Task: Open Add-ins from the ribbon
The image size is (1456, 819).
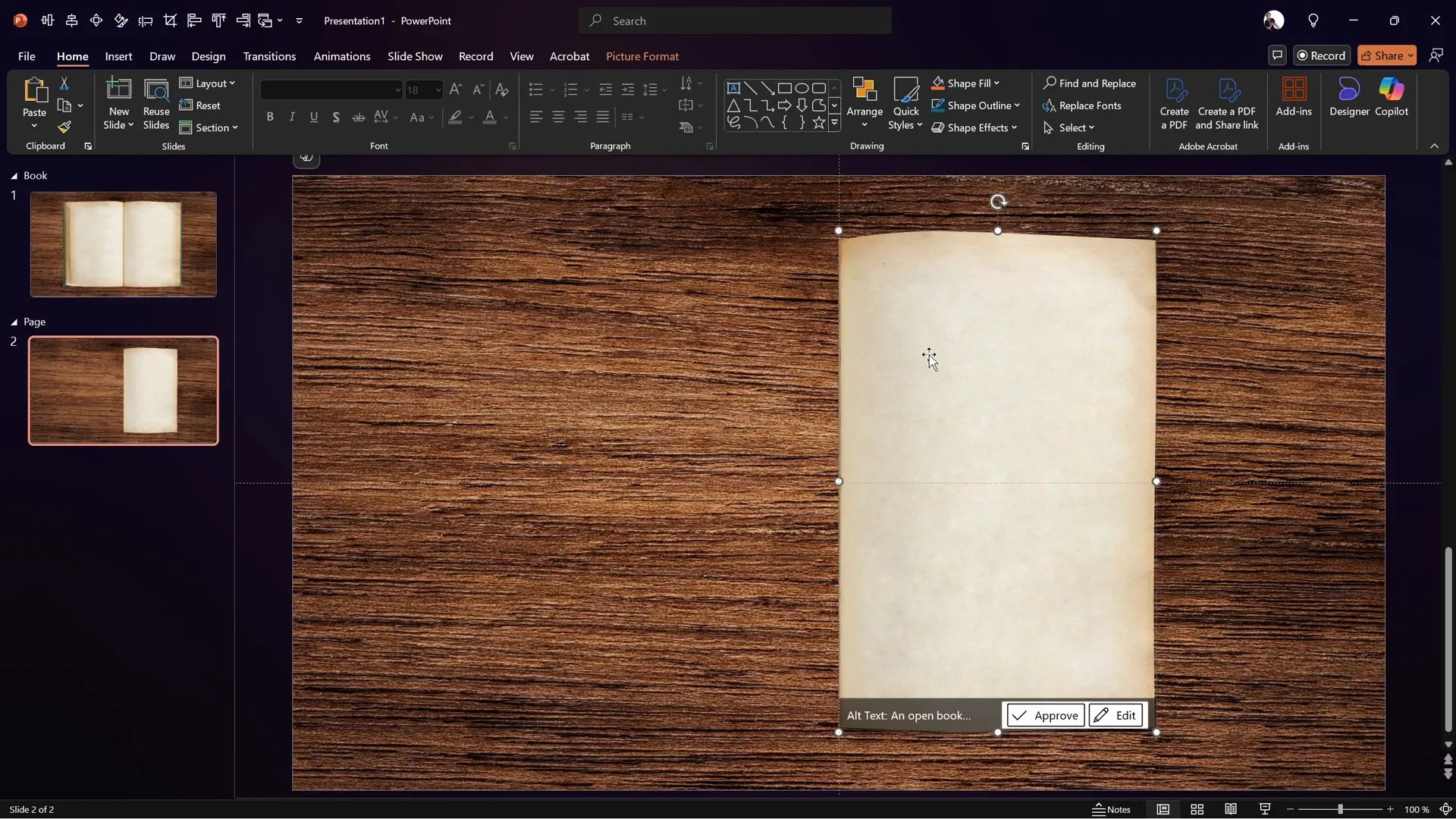Action: (1294, 97)
